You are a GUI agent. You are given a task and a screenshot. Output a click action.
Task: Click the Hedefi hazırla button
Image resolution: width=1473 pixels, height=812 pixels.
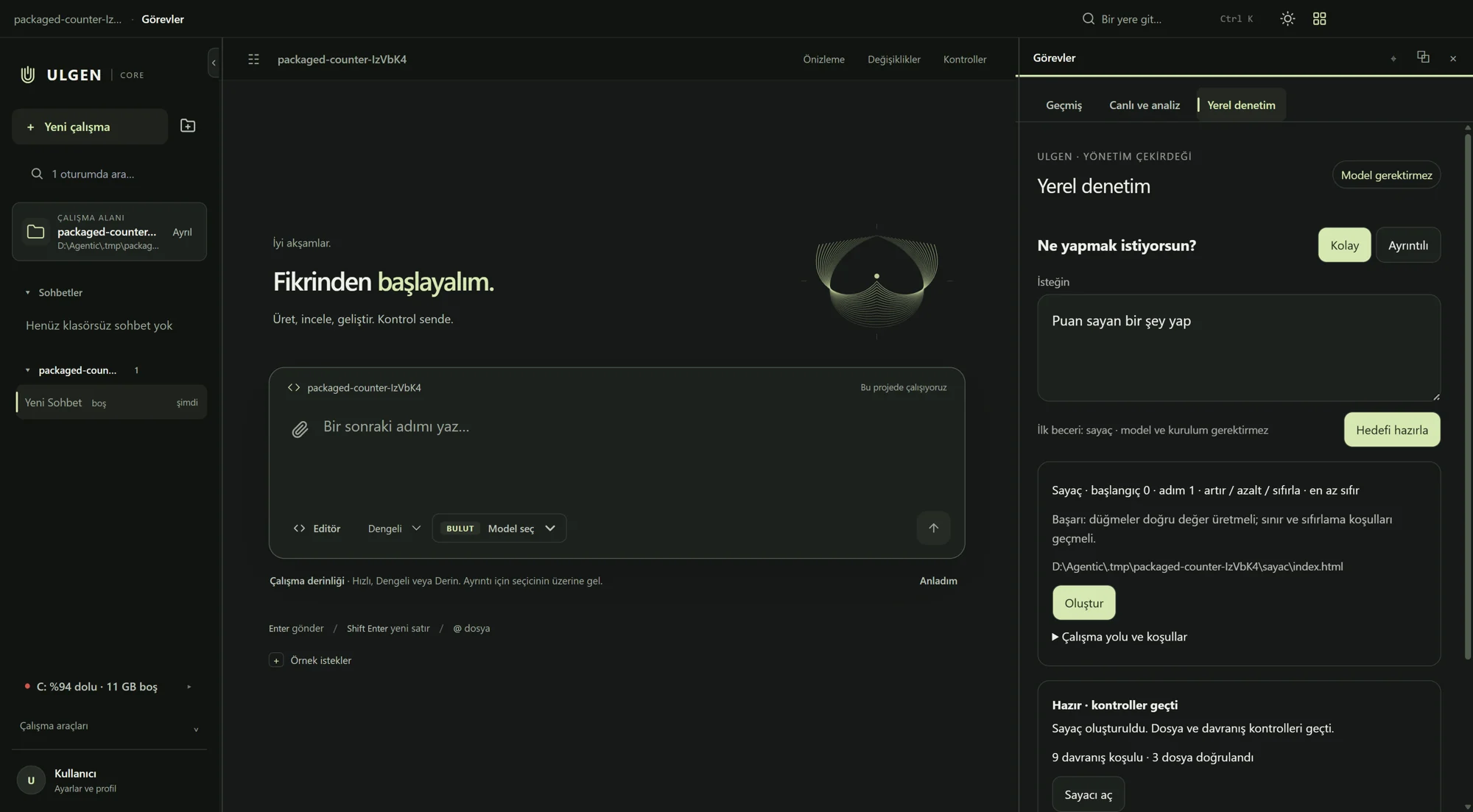tap(1391, 430)
